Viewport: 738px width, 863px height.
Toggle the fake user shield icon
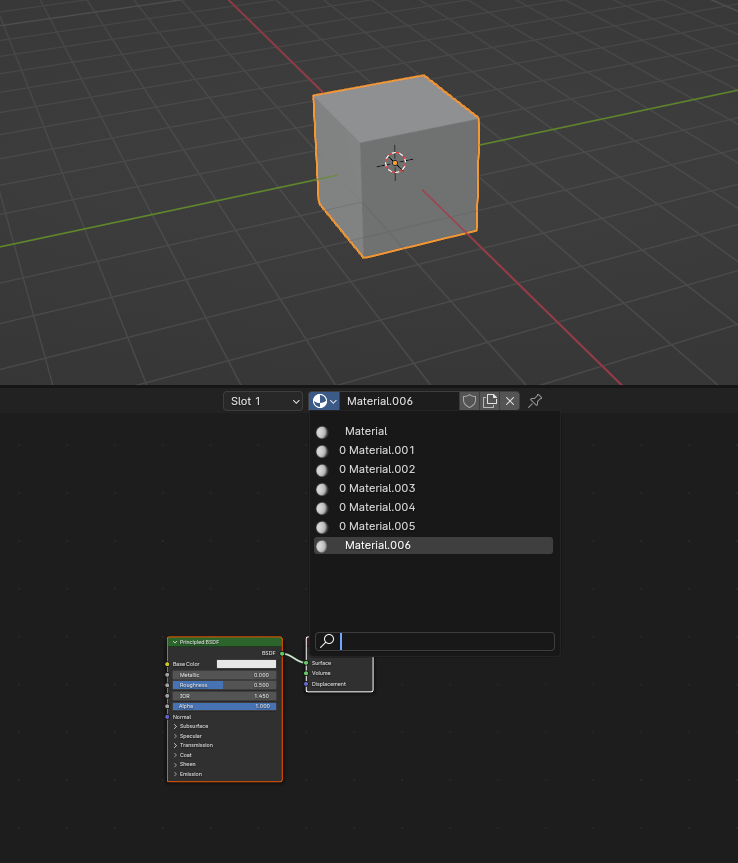point(469,401)
